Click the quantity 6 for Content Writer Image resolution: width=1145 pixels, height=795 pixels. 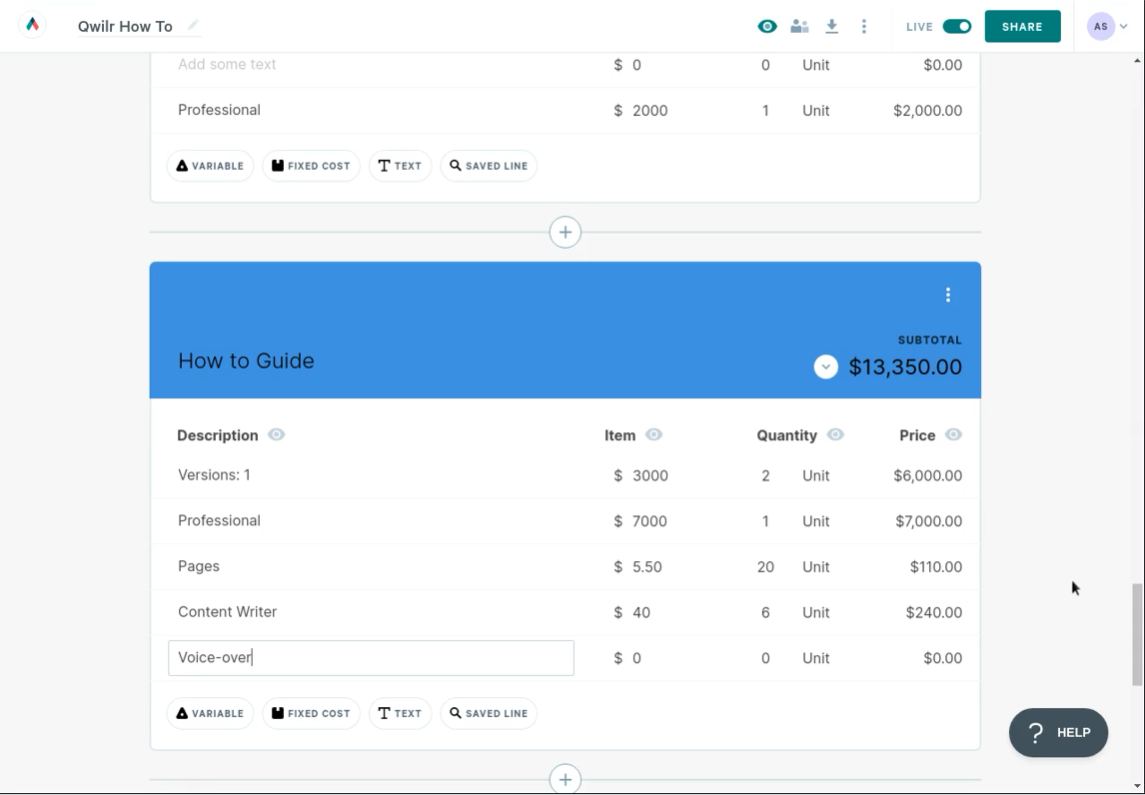[765, 612]
